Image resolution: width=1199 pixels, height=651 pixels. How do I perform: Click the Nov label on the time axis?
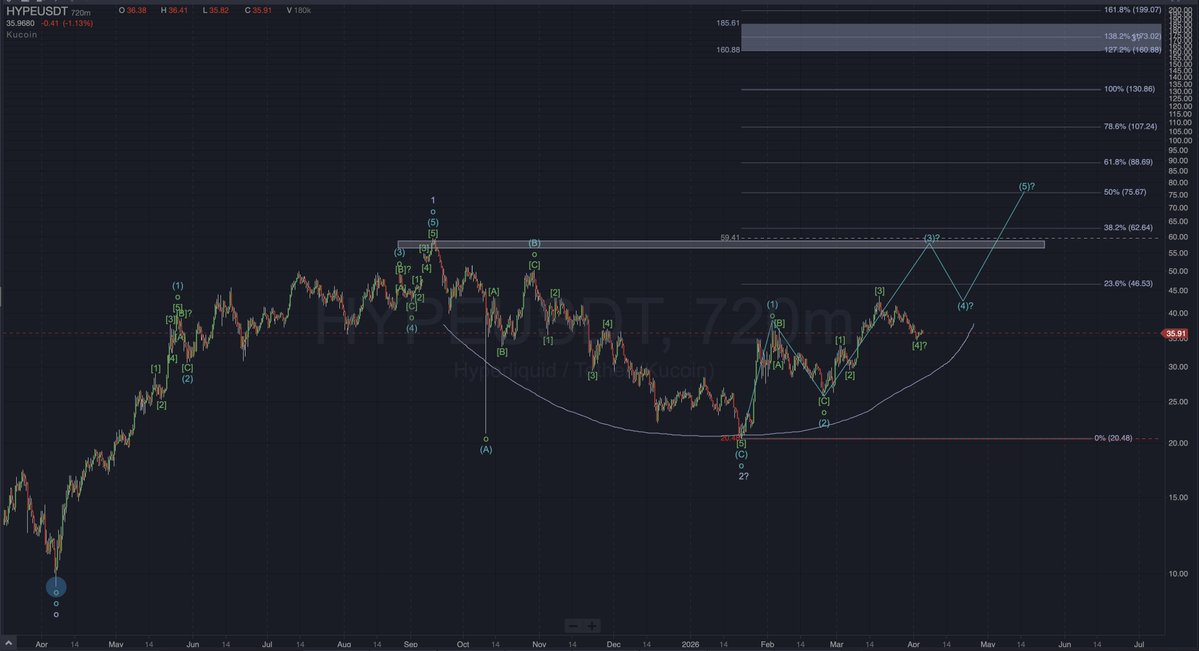539,645
